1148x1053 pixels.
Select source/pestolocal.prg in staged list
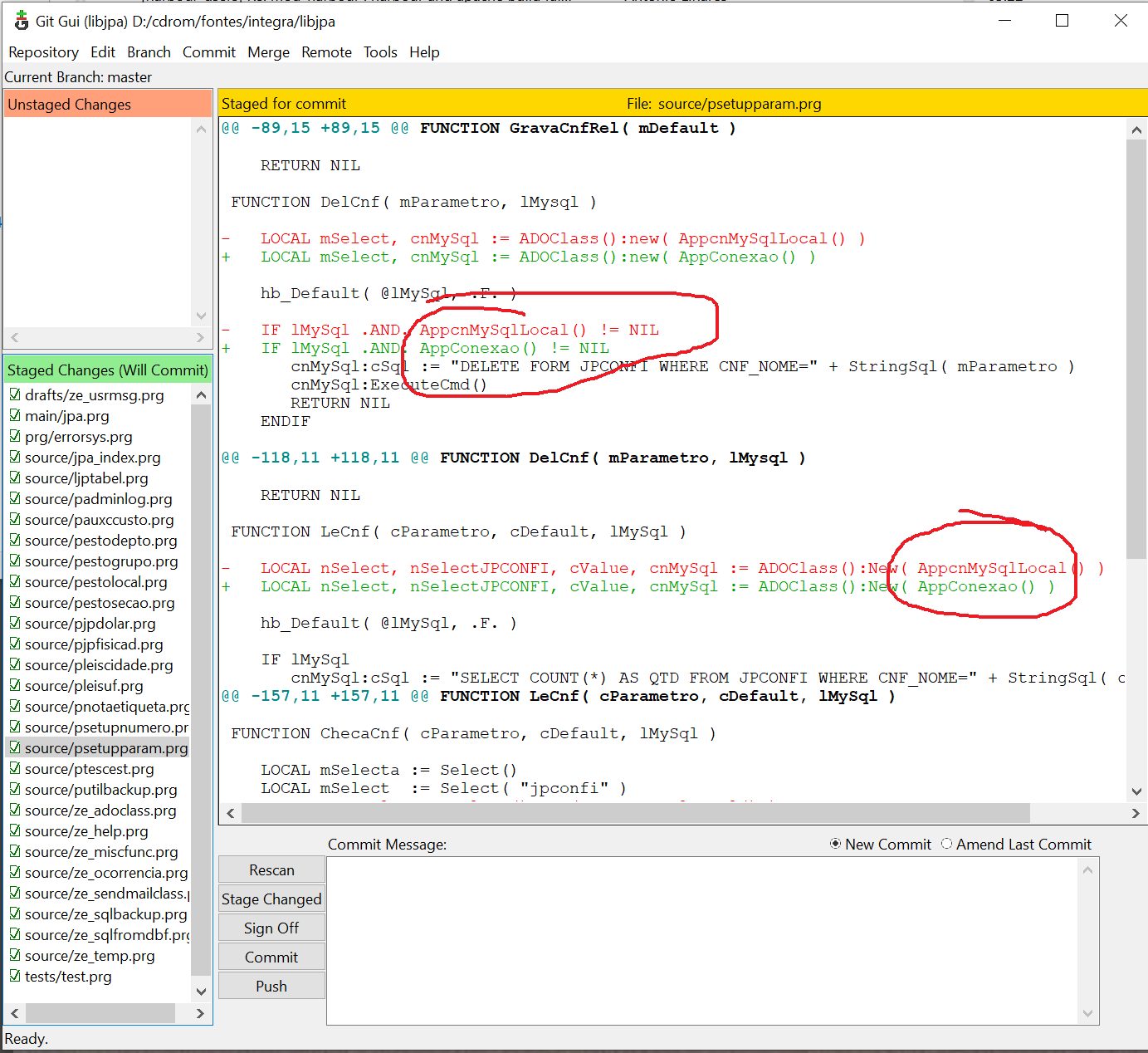(x=95, y=582)
